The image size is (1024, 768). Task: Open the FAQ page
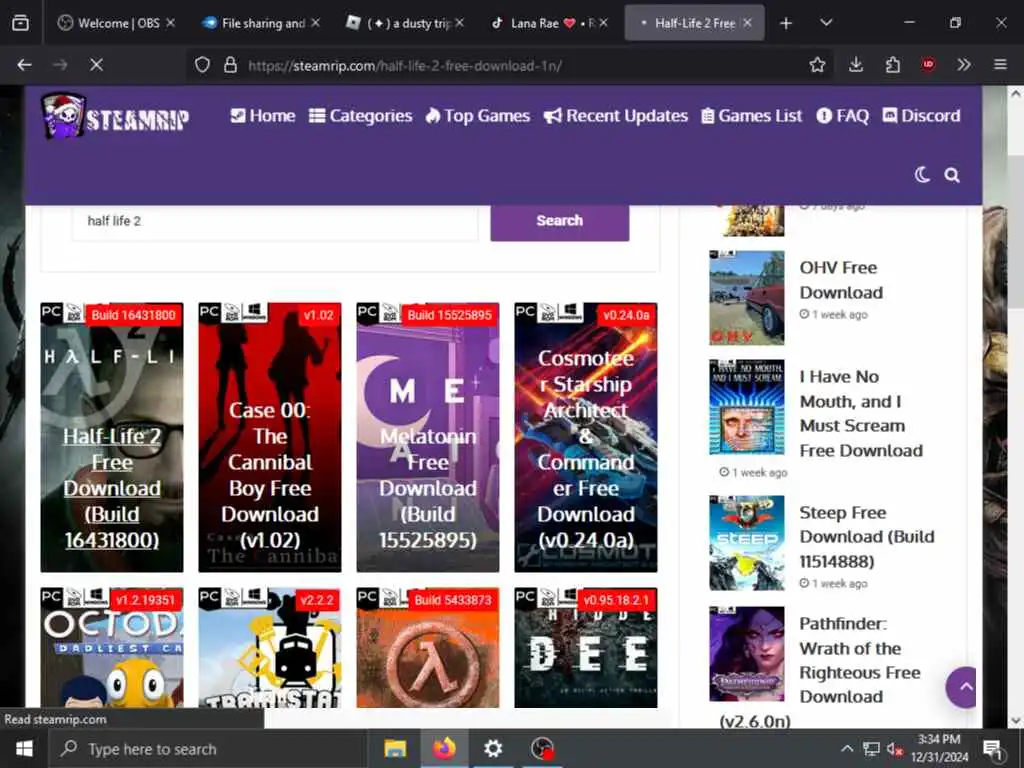(x=842, y=116)
